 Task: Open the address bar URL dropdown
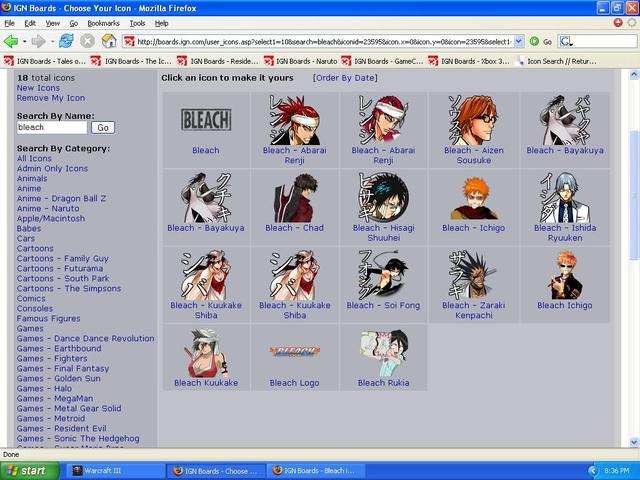(518, 41)
